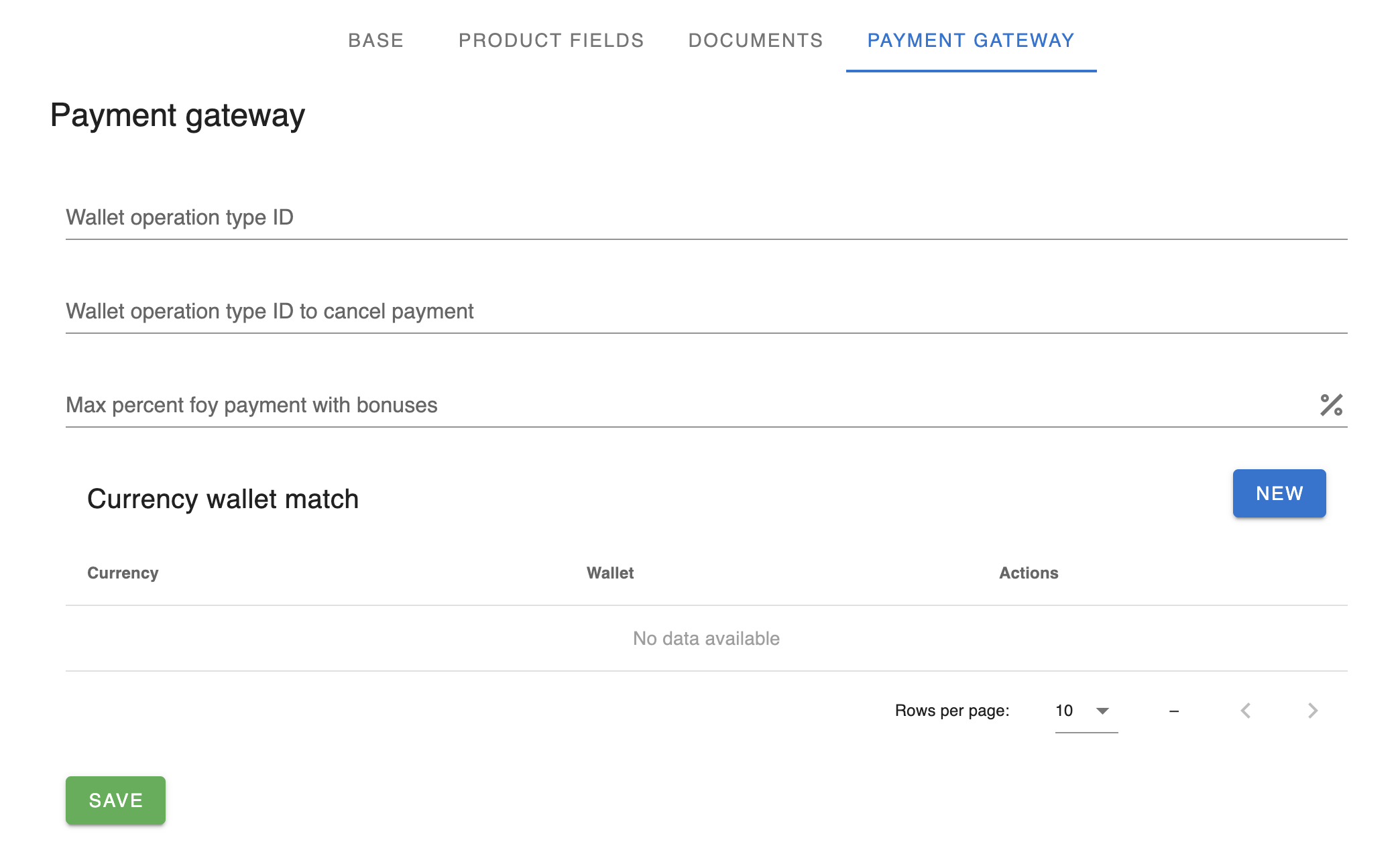Click the Currency column header
Image resolution: width=1400 pixels, height=850 pixels.
tap(123, 573)
